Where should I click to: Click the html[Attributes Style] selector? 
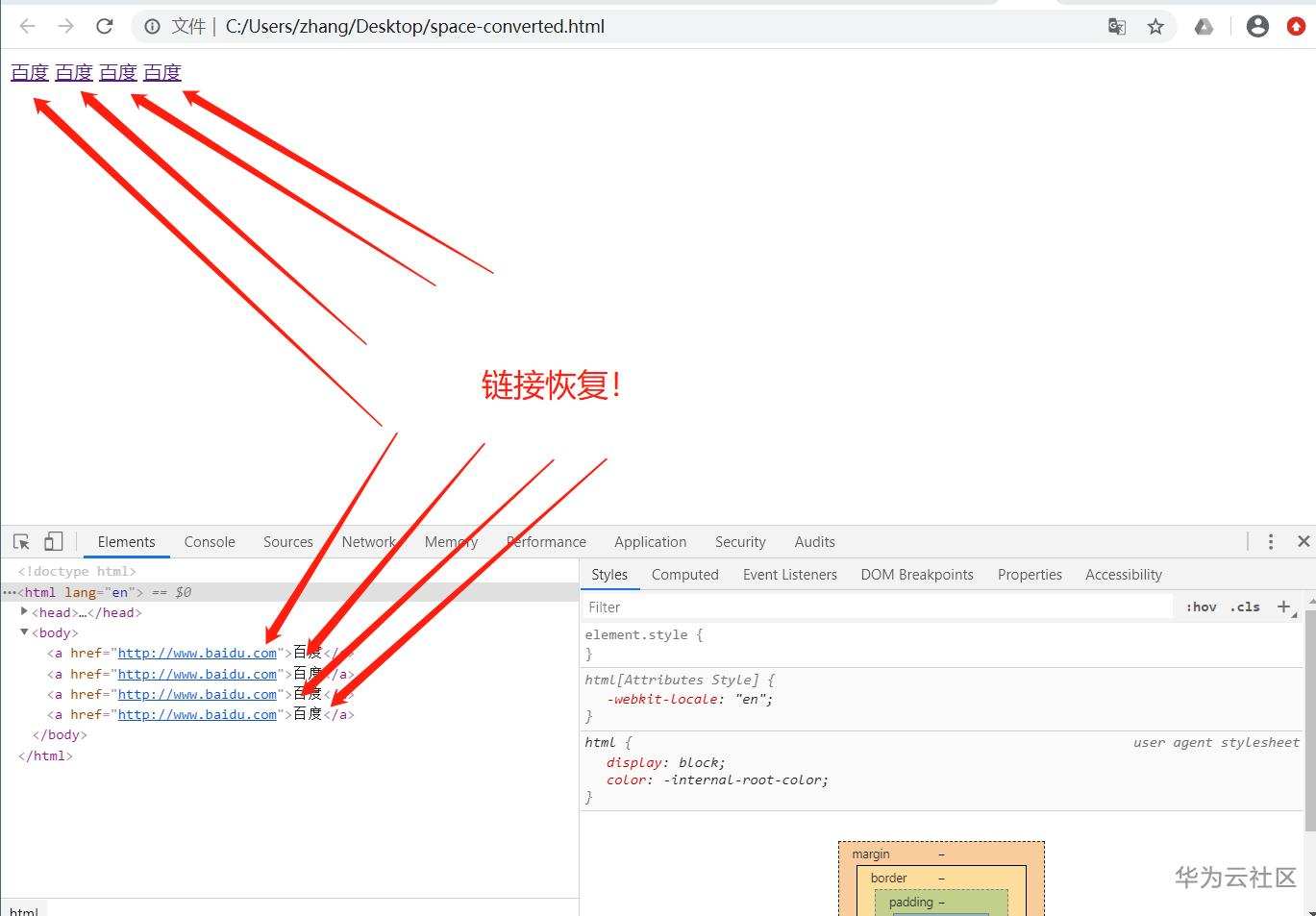point(671,680)
